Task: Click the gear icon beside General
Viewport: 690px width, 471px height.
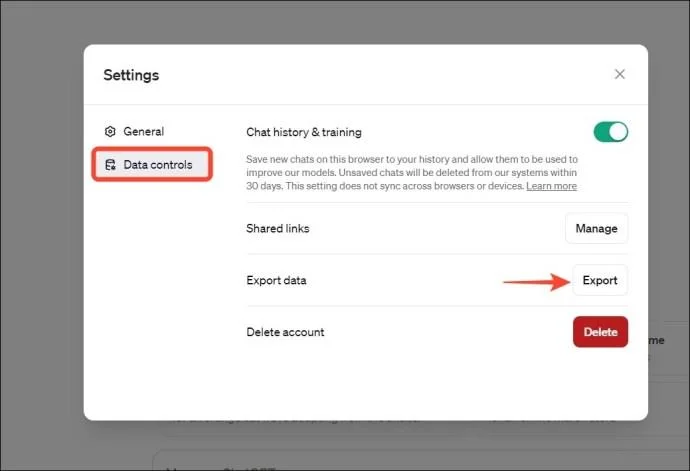Action: (110, 131)
